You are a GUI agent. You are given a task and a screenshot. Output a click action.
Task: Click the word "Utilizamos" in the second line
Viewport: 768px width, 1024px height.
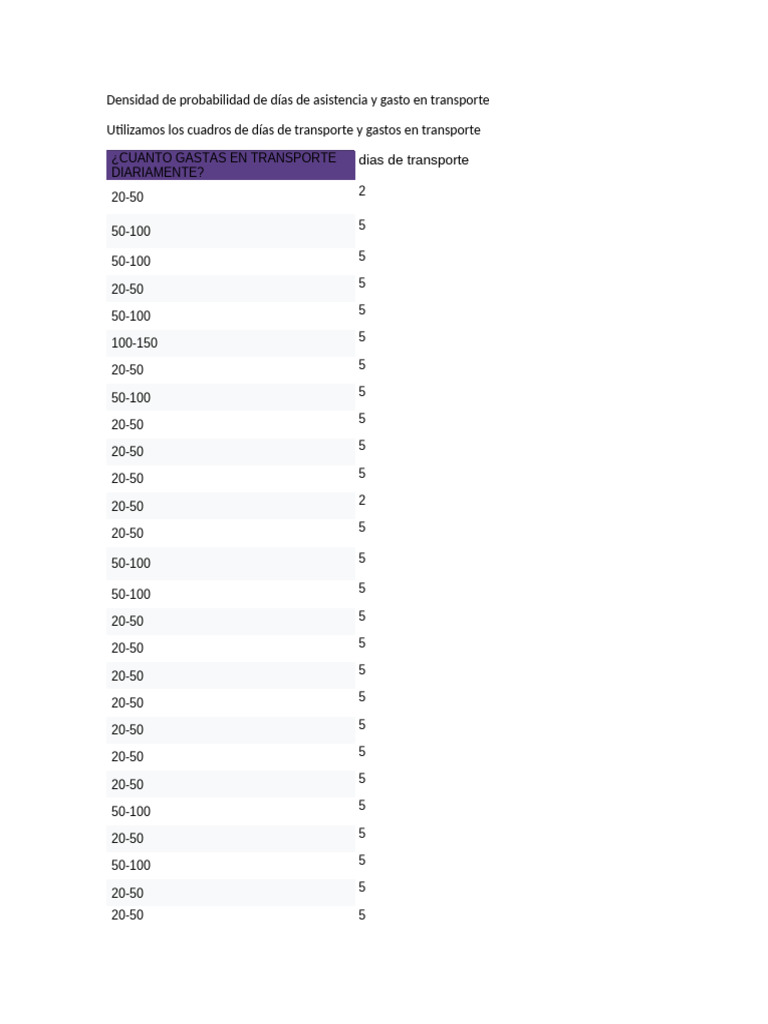136,130
